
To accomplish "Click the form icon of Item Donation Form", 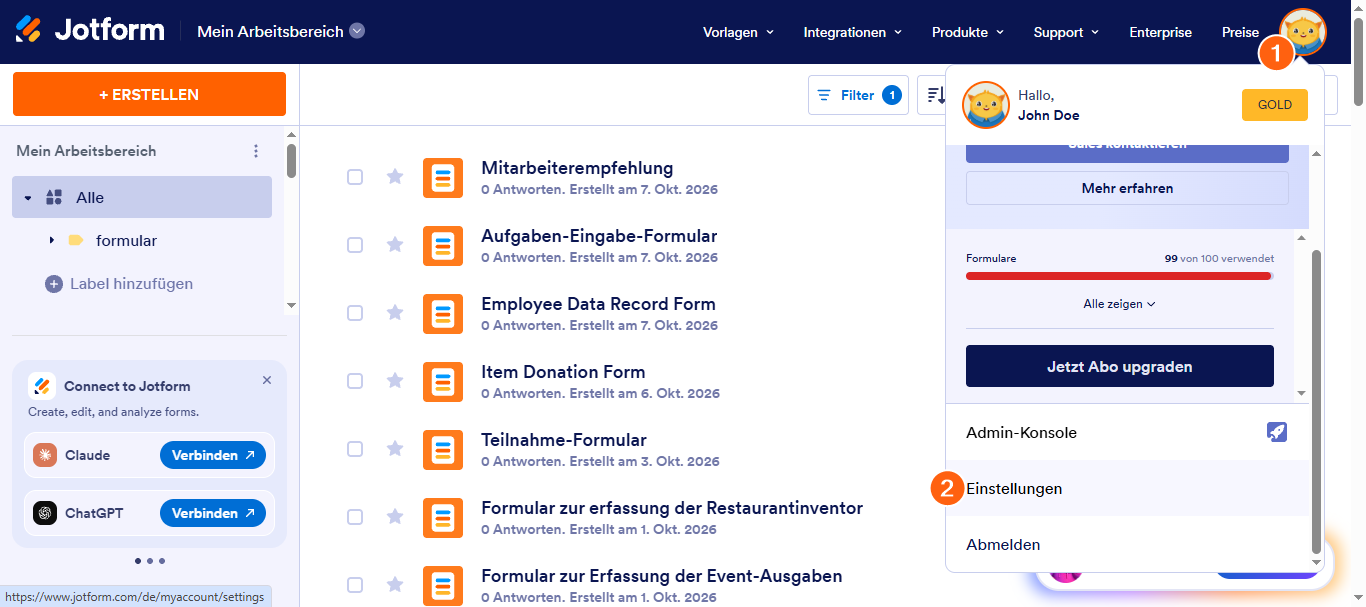I will [443, 382].
